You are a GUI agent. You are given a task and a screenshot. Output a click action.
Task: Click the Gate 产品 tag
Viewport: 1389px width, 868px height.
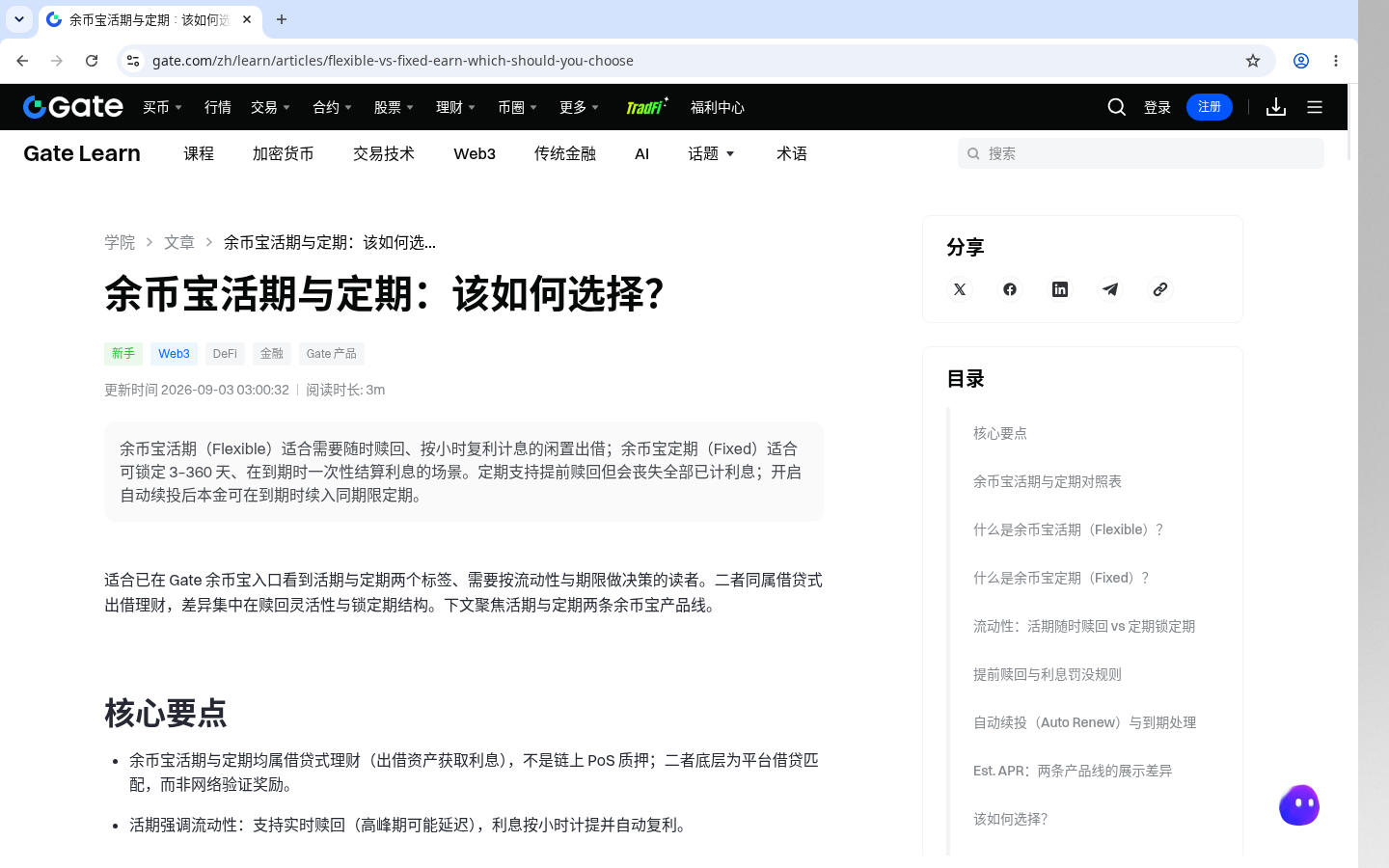click(332, 354)
